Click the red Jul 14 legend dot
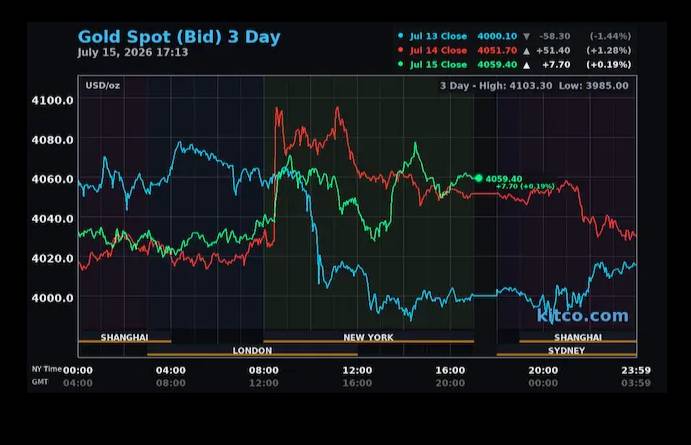This screenshot has height=445, width=691. pyautogui.click(x=400, y=50)
